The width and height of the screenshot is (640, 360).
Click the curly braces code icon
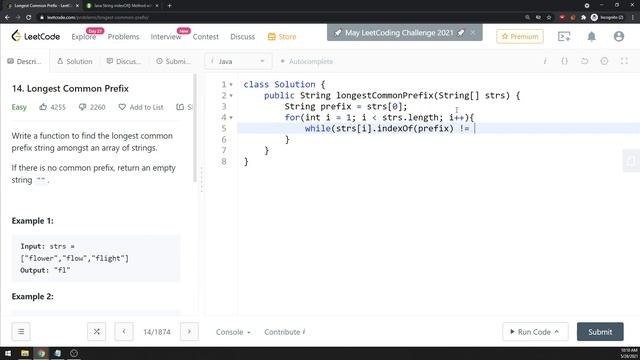564,61
